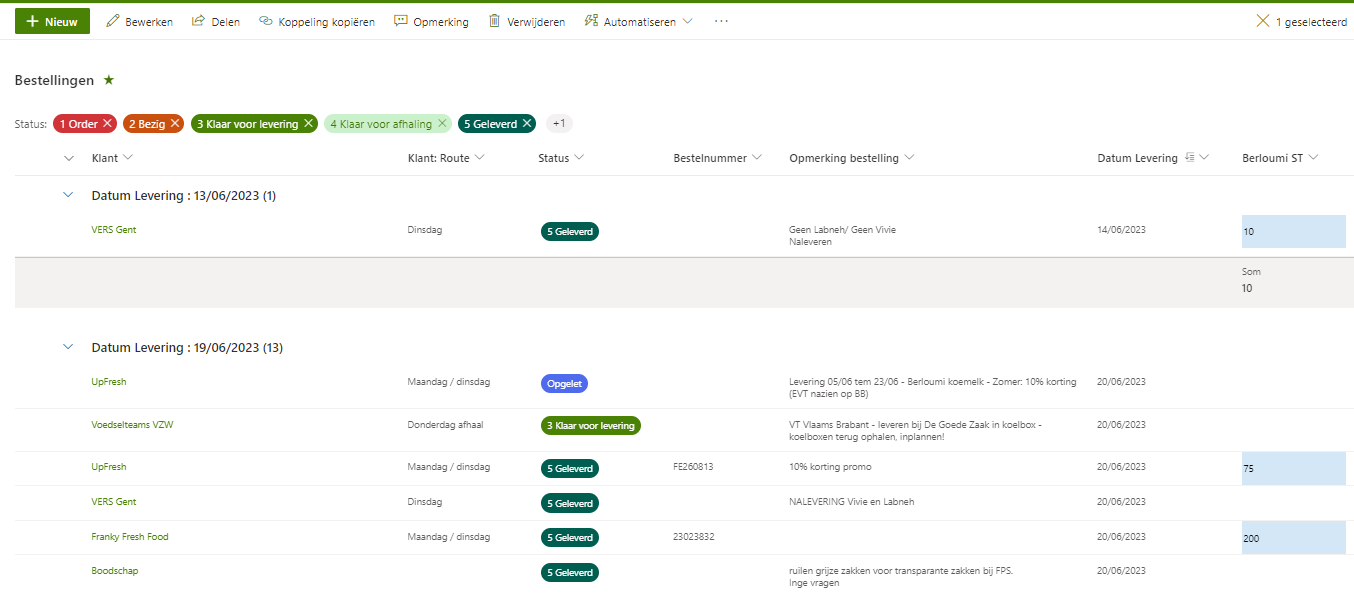Remove '4 Klaar voor afhaling' filter chip
This screenshot has width=1354, height=594.
tap(442, 124)
